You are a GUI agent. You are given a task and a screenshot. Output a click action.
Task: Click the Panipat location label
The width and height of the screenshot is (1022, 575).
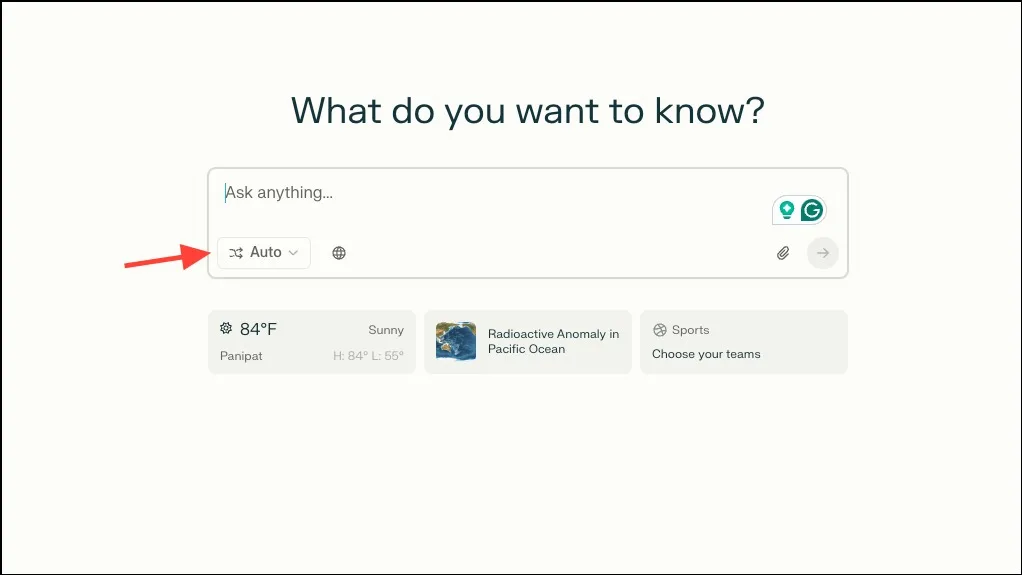241,356
